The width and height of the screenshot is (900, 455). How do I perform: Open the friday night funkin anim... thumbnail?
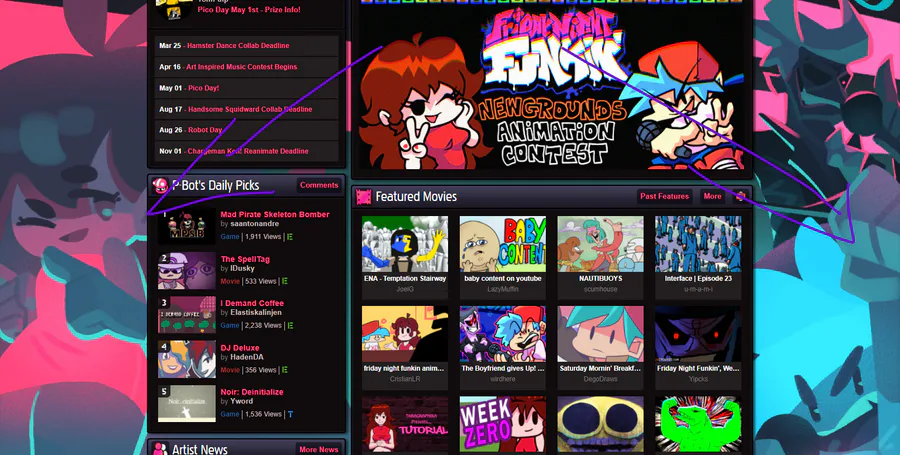tap(405, 334)
